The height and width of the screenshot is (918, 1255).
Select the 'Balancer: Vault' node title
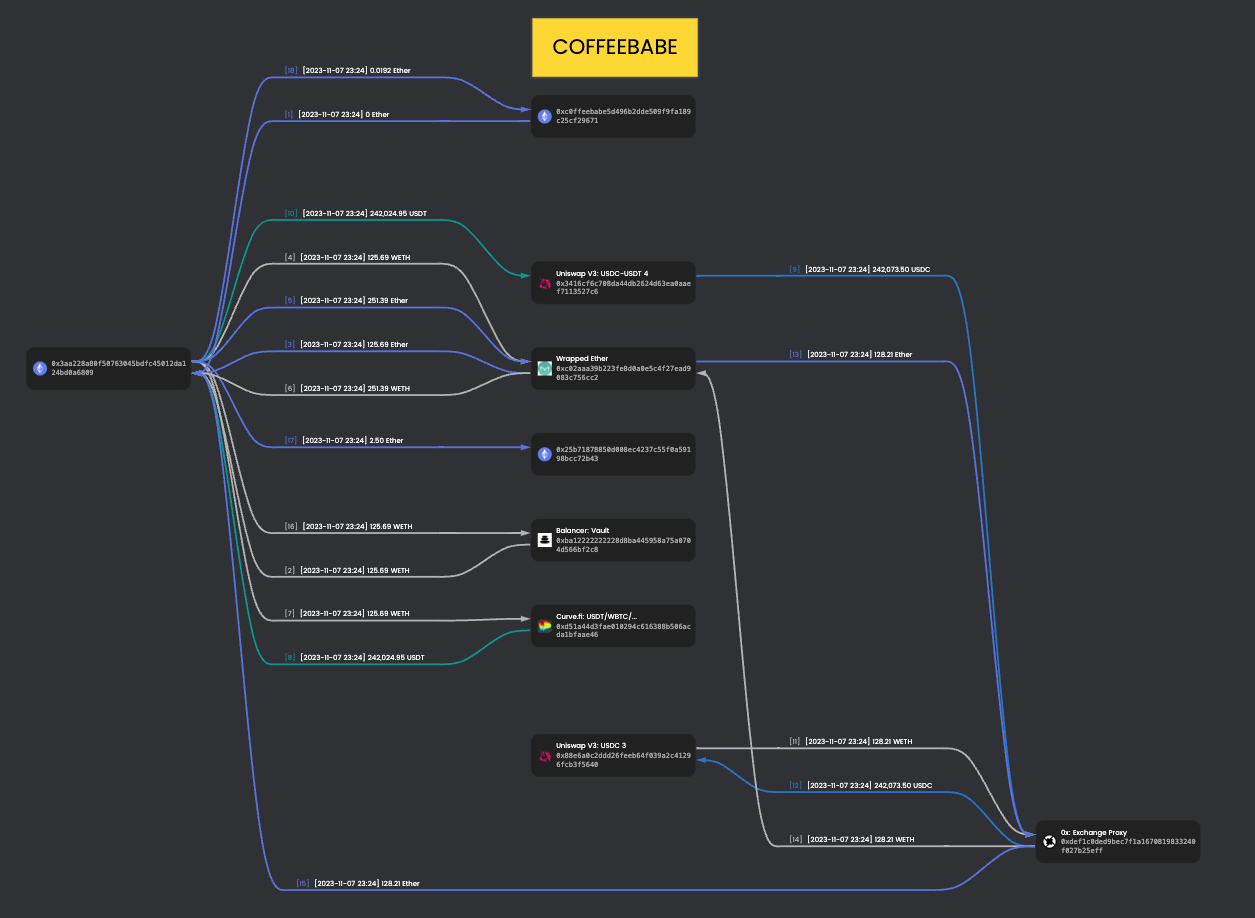coord(584,530)
